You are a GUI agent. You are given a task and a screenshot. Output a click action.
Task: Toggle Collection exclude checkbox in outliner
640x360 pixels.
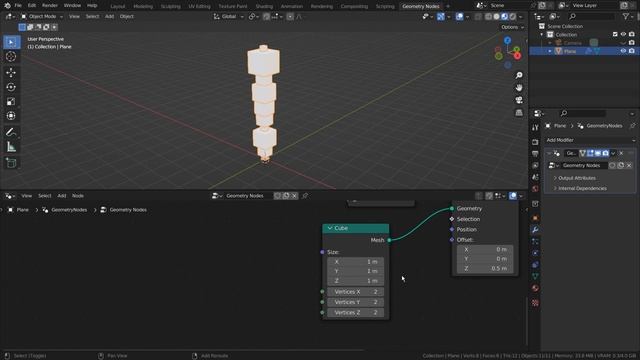tap(615, 35)
